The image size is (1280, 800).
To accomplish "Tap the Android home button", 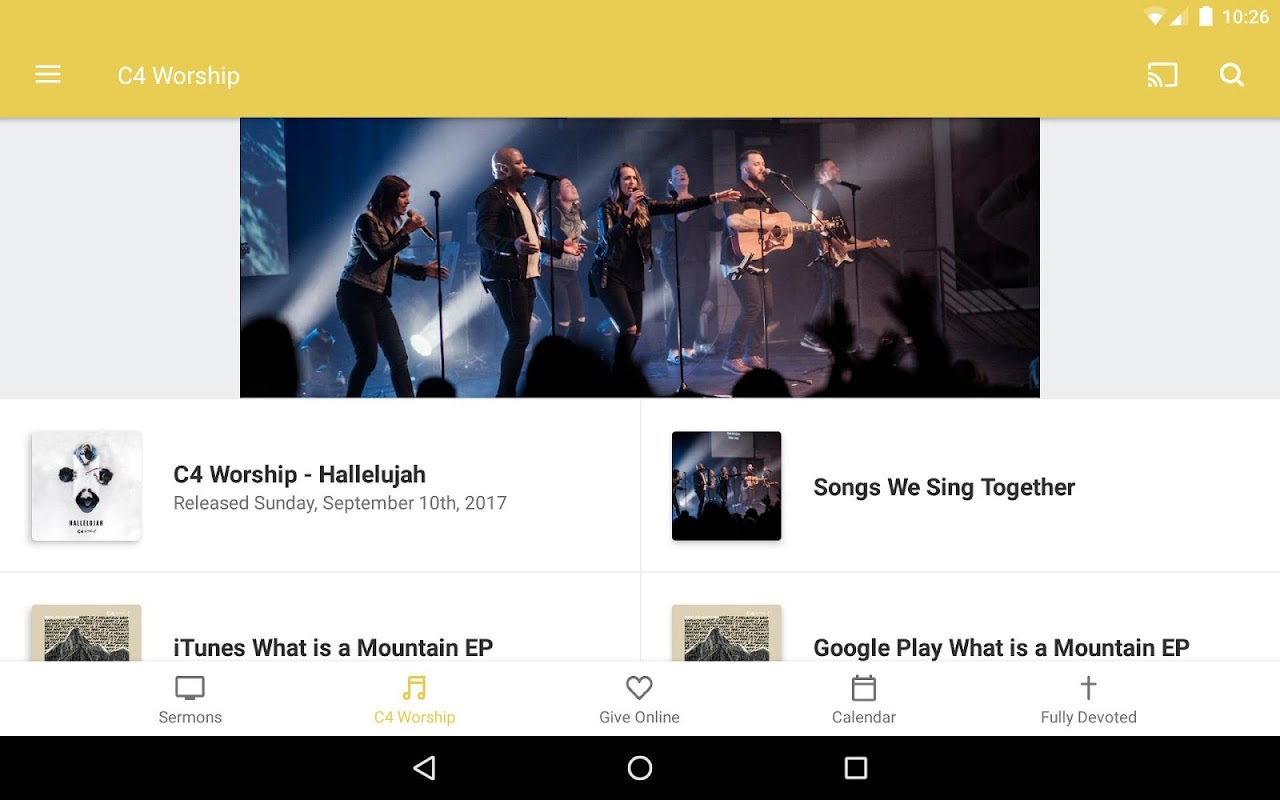I will [x=640, y=768].
